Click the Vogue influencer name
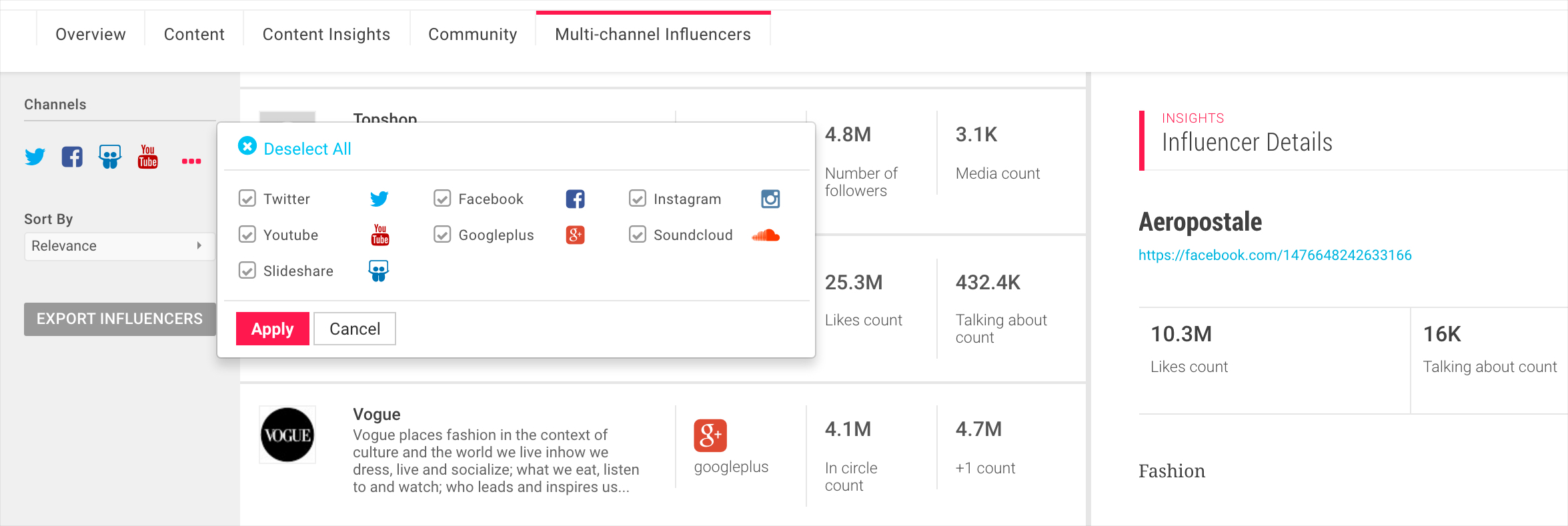The width and height of the screenshot is (1568, 526). (x=377, y=414)
